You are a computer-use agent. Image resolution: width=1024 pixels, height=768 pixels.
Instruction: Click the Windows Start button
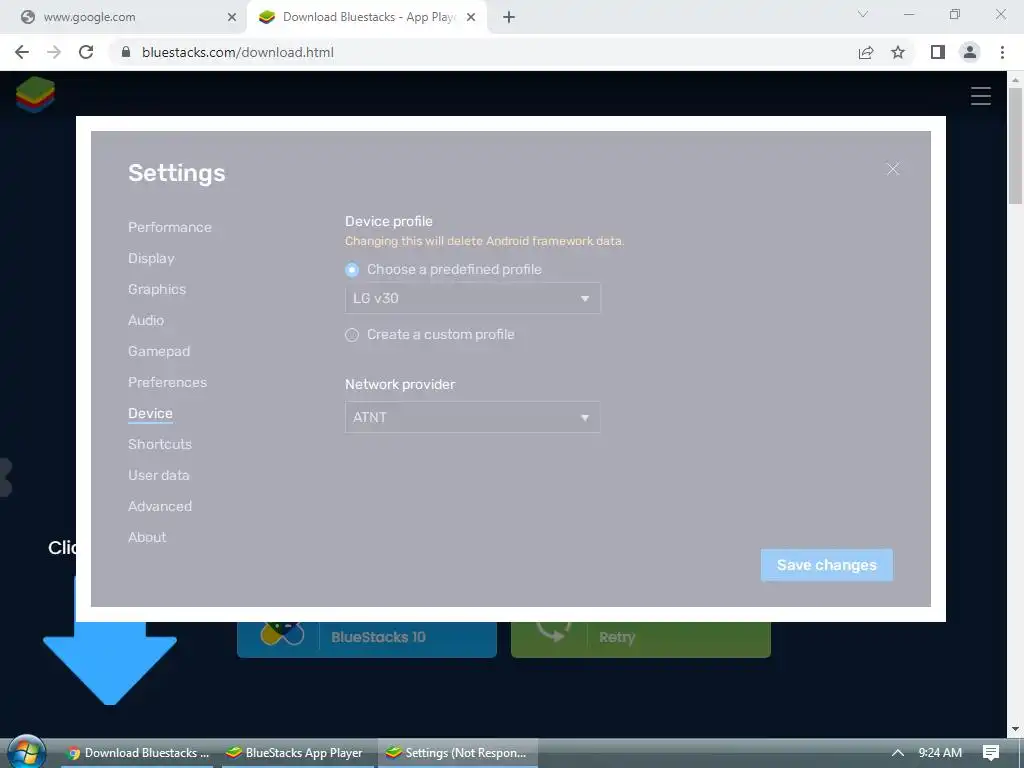coord(26,752)
